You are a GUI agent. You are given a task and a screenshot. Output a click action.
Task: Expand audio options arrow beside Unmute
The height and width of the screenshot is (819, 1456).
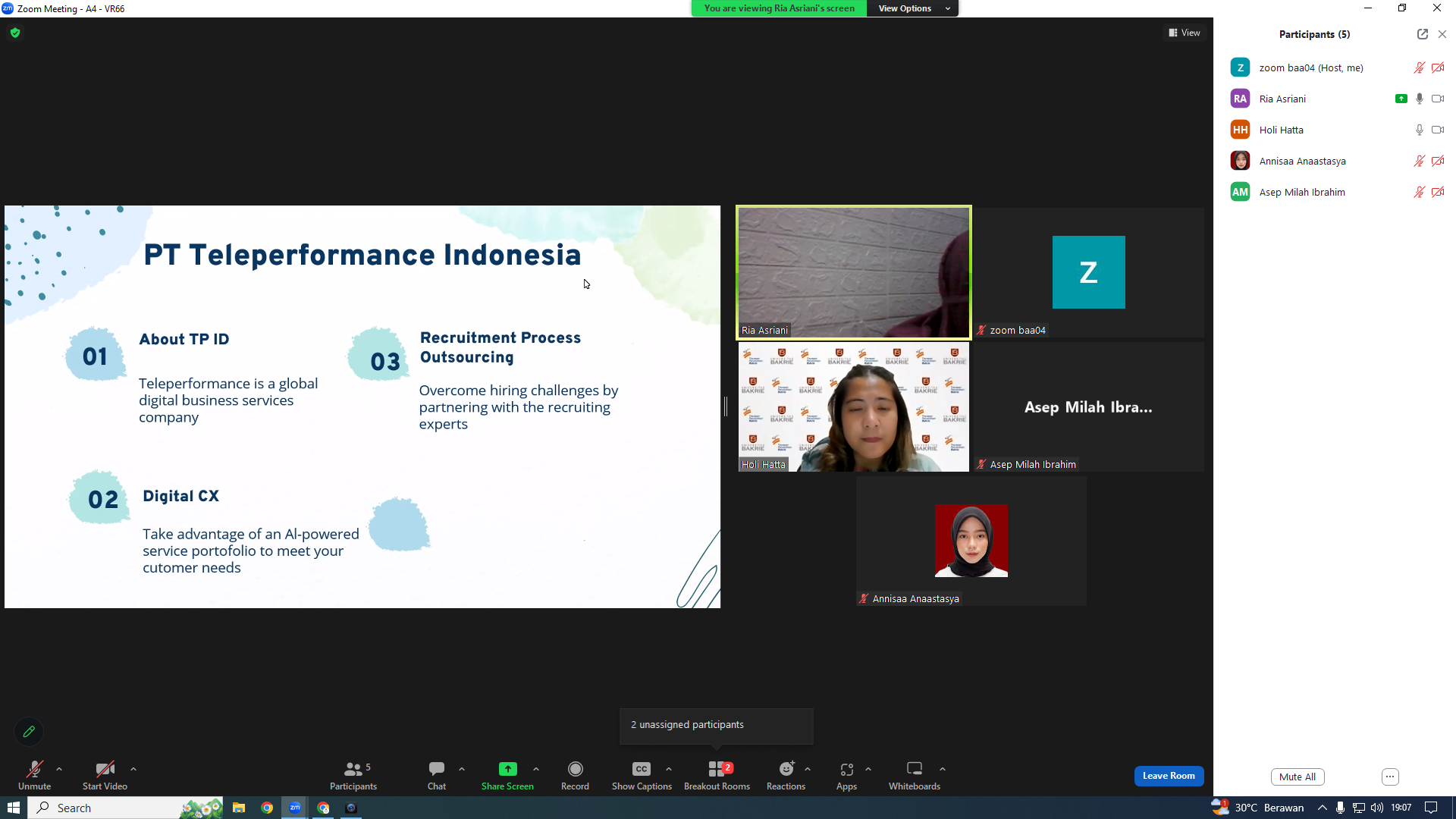59,769
